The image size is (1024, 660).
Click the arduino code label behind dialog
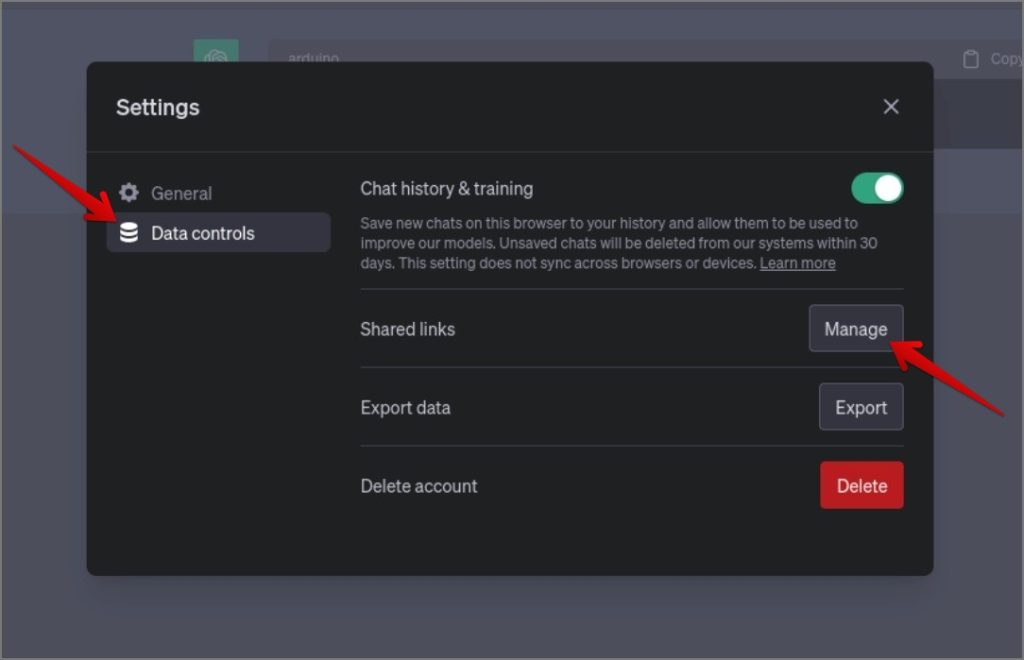[313, 57]
